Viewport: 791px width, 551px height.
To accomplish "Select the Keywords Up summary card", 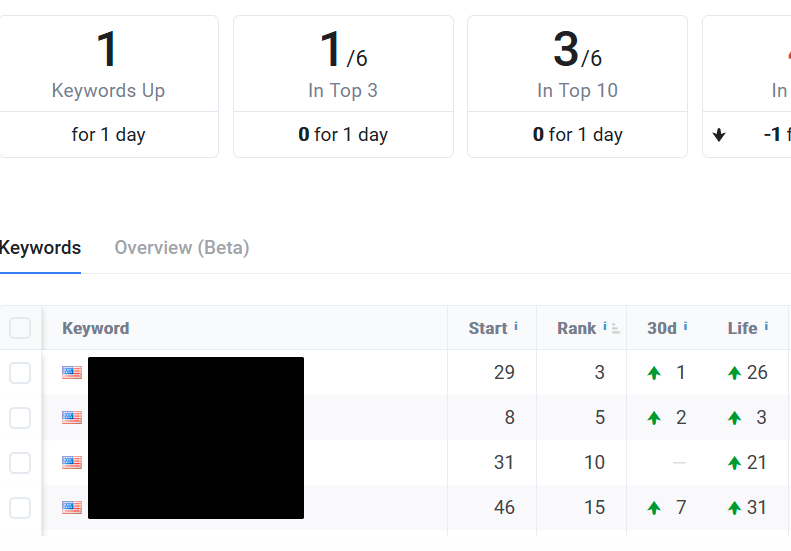I will point(108,86).
